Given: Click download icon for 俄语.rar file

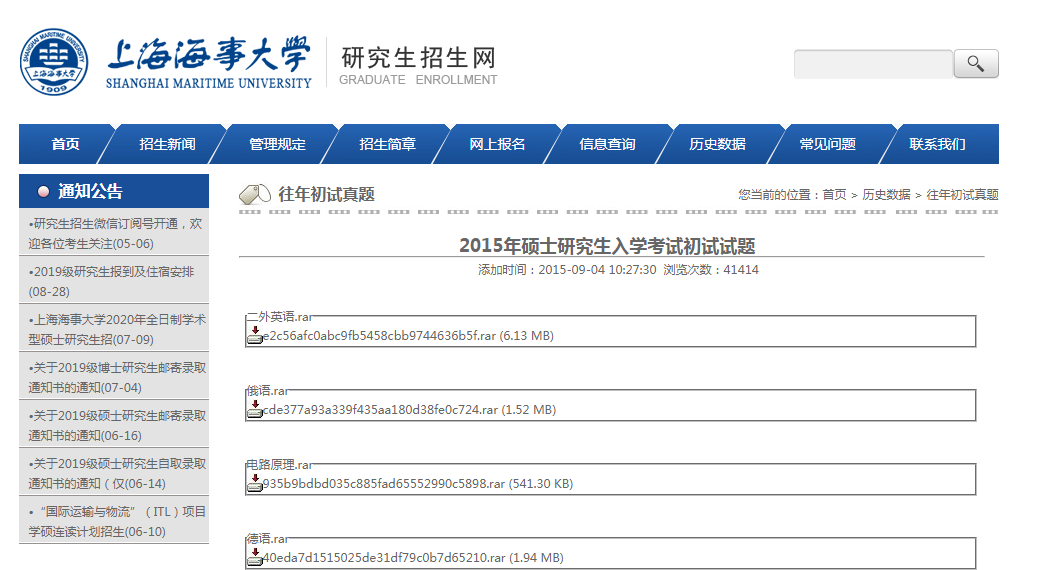Looking at the screenshot, I should click(x=255, y=409).
